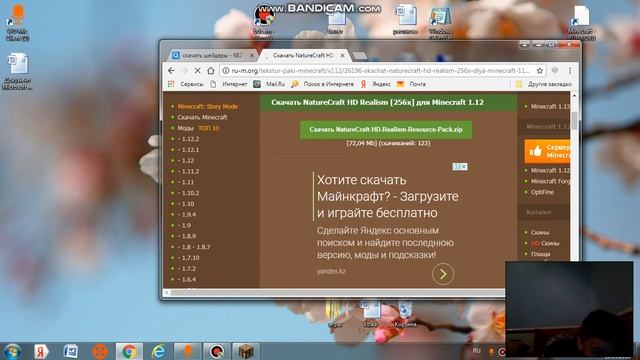
Task: Select version 1.12.1 in sidebar
Action: [x=189, y=150]
